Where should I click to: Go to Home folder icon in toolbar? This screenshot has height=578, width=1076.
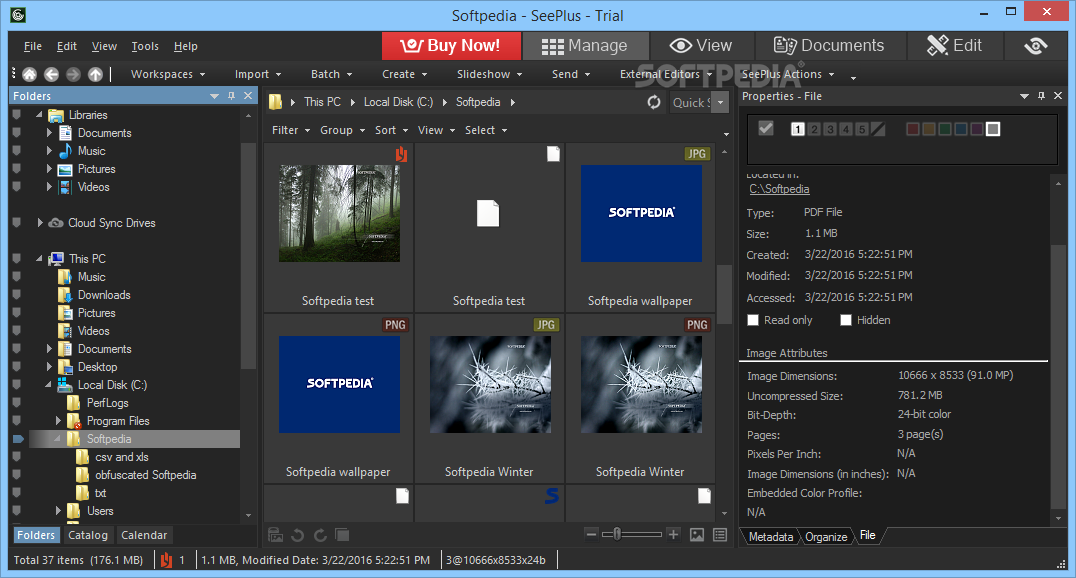coord(30,74)
